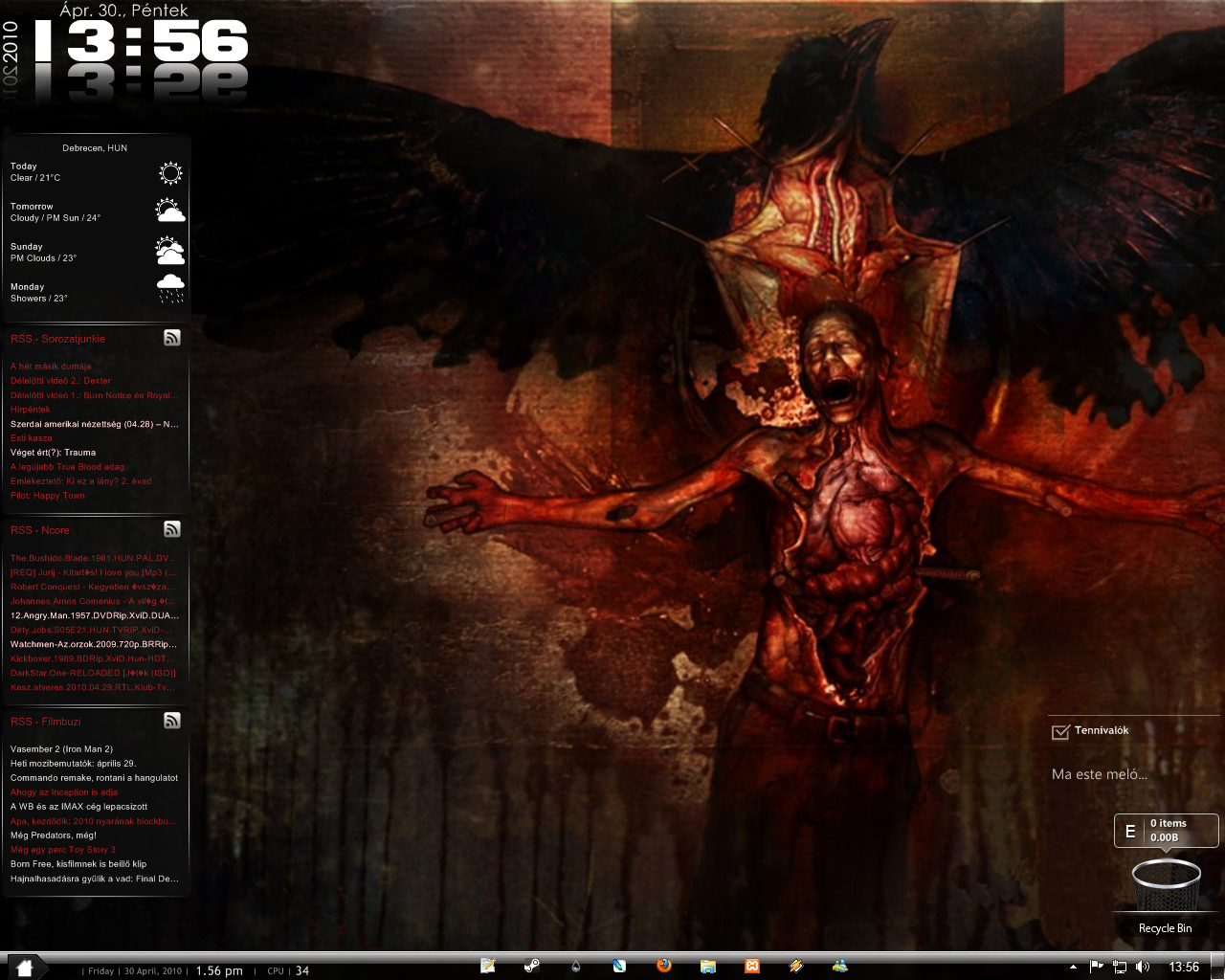
Task: Open the 'RSS - Ncore' feed title
Action: point(40,530)
